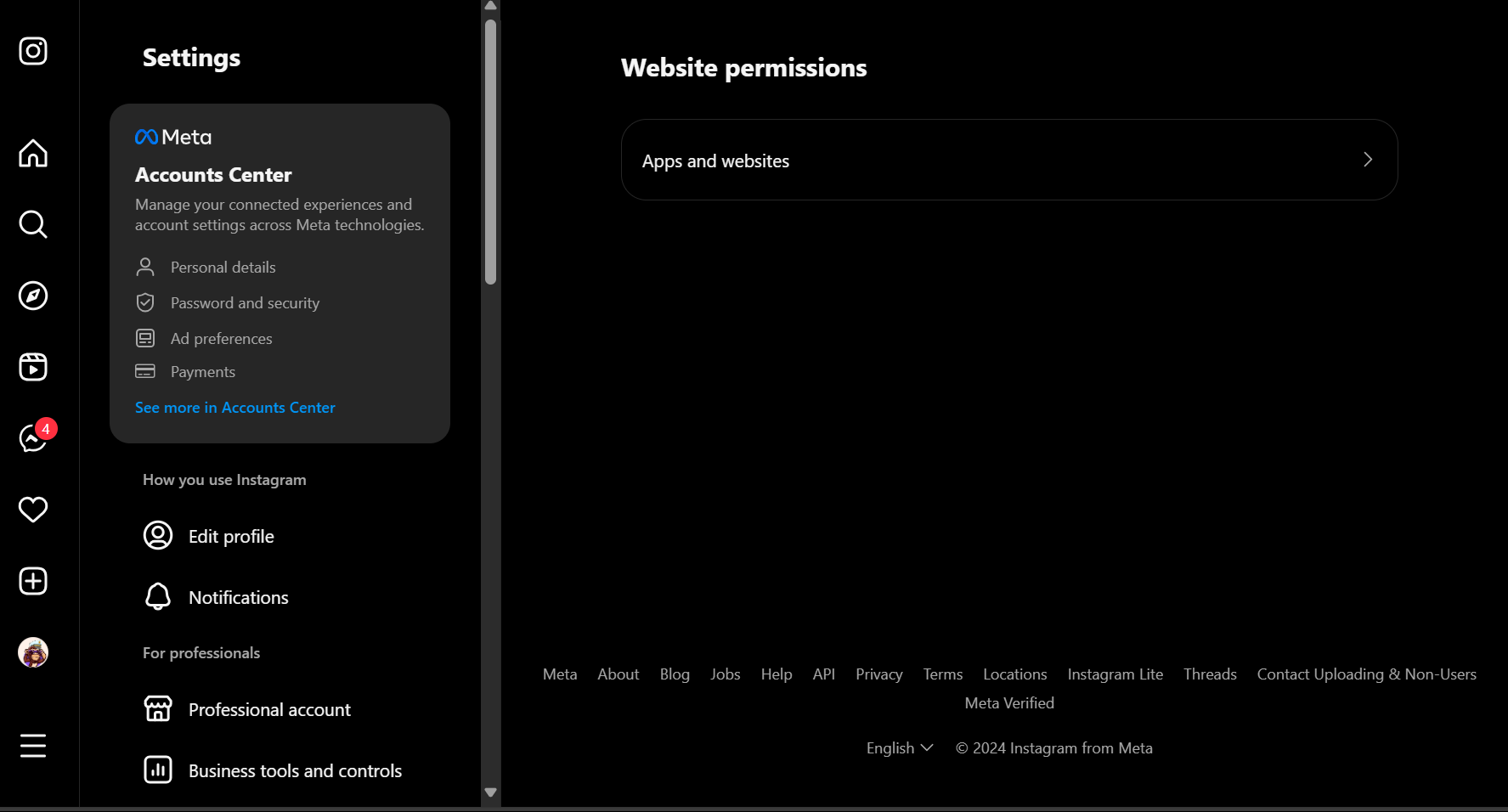Click the Accounts Center heading

[213, 175]
